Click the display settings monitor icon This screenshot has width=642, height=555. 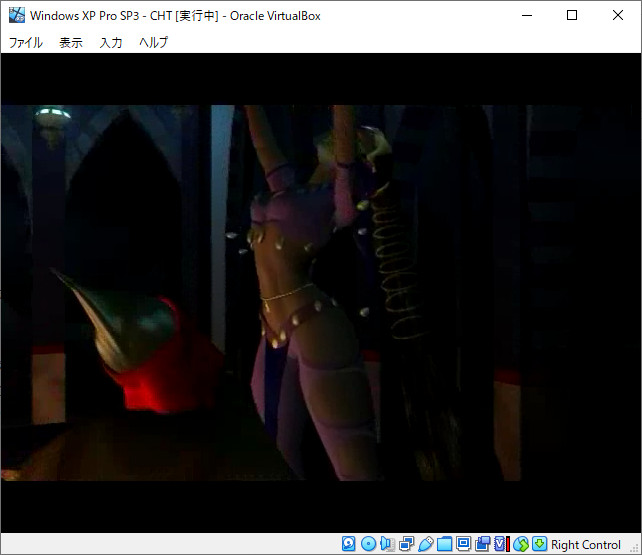463,544
